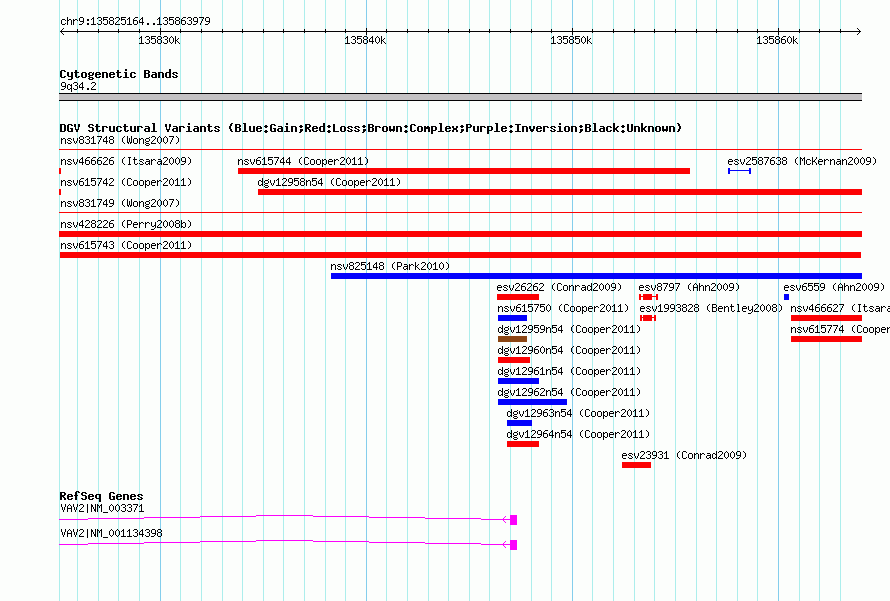890x601 pixels.
Task: Open the esv23931 (Conrad2009) label
Action: pos(684,455)
